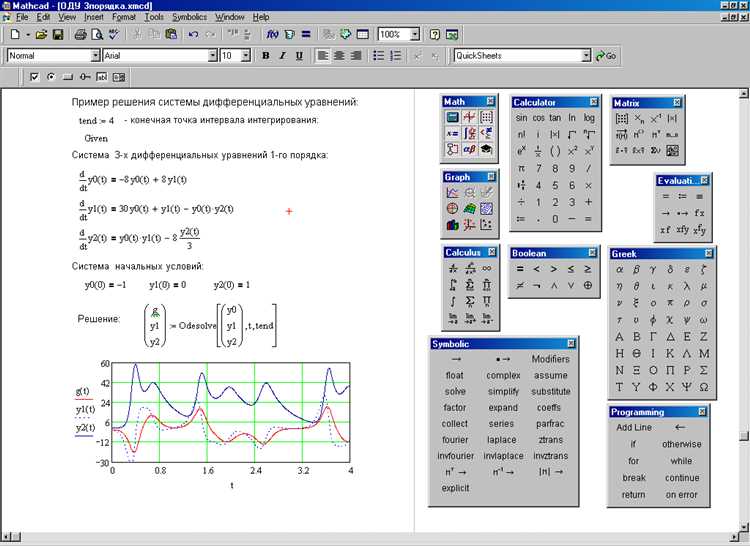Screen dimensions: 750x546
Task: Open the style dropdown showing Normal
Action: tap(95, 55)
